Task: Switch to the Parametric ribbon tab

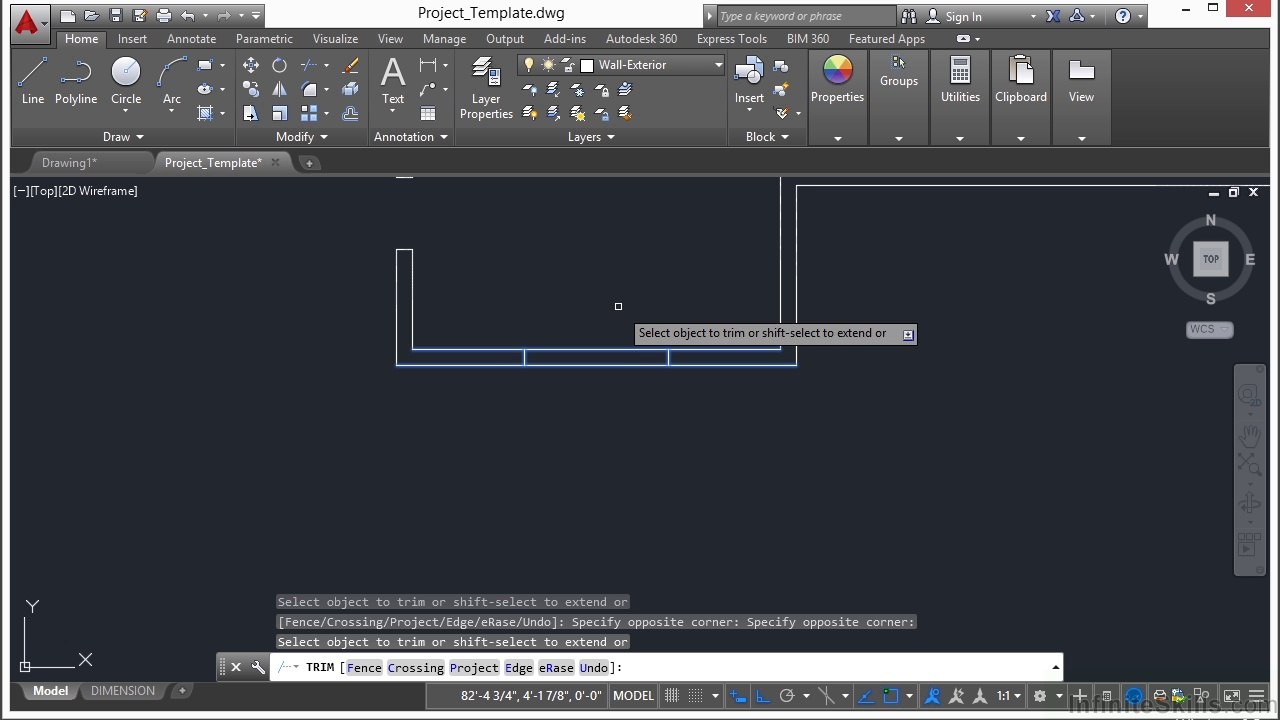Action: 264,39
